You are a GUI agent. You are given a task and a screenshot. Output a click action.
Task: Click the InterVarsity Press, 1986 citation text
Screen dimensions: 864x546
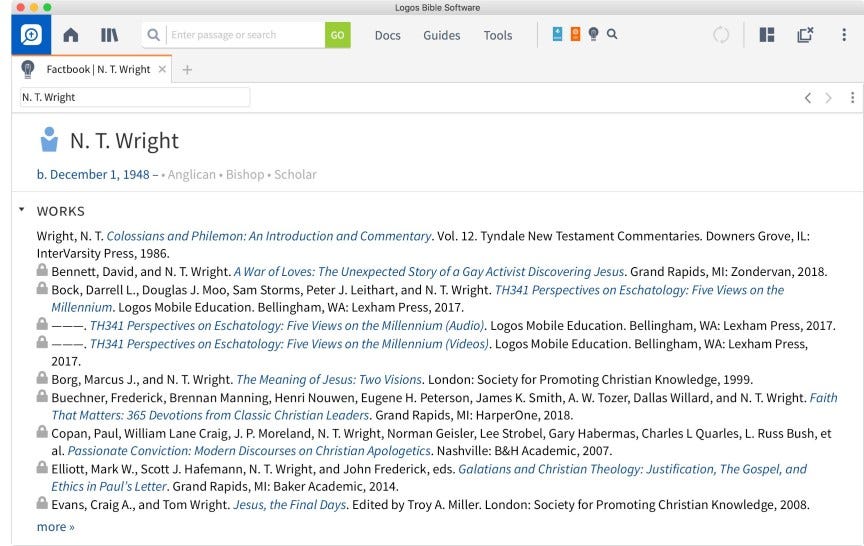(x=103, y=253)
